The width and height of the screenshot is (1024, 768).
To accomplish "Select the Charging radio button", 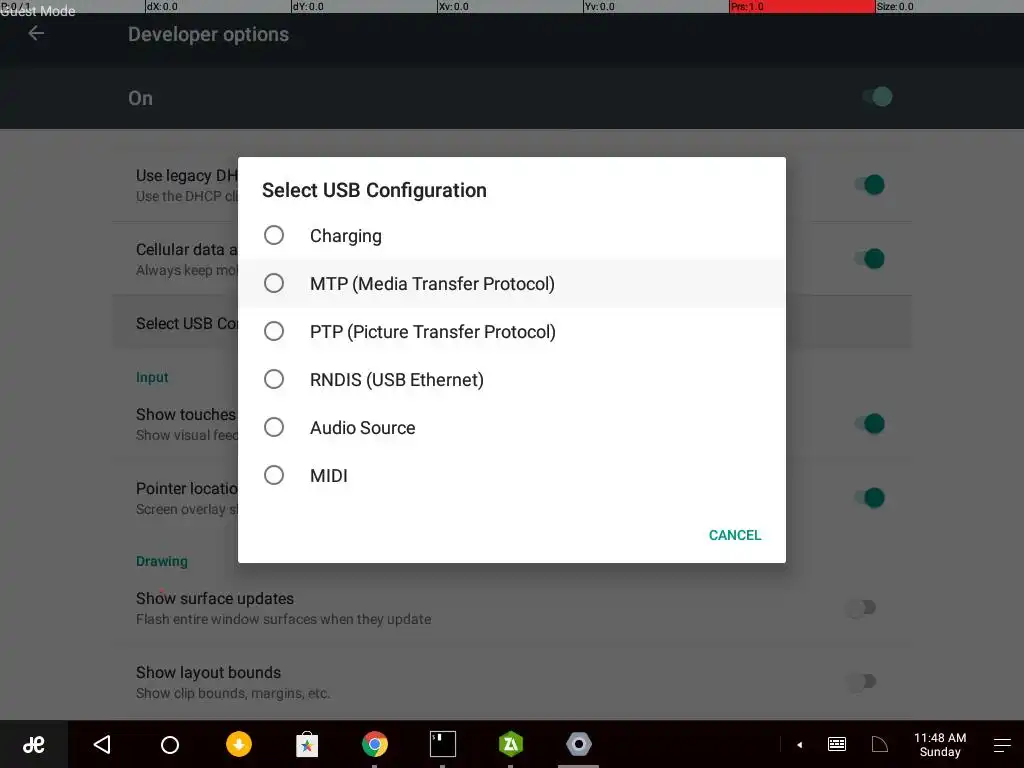I will click(274, 235).
